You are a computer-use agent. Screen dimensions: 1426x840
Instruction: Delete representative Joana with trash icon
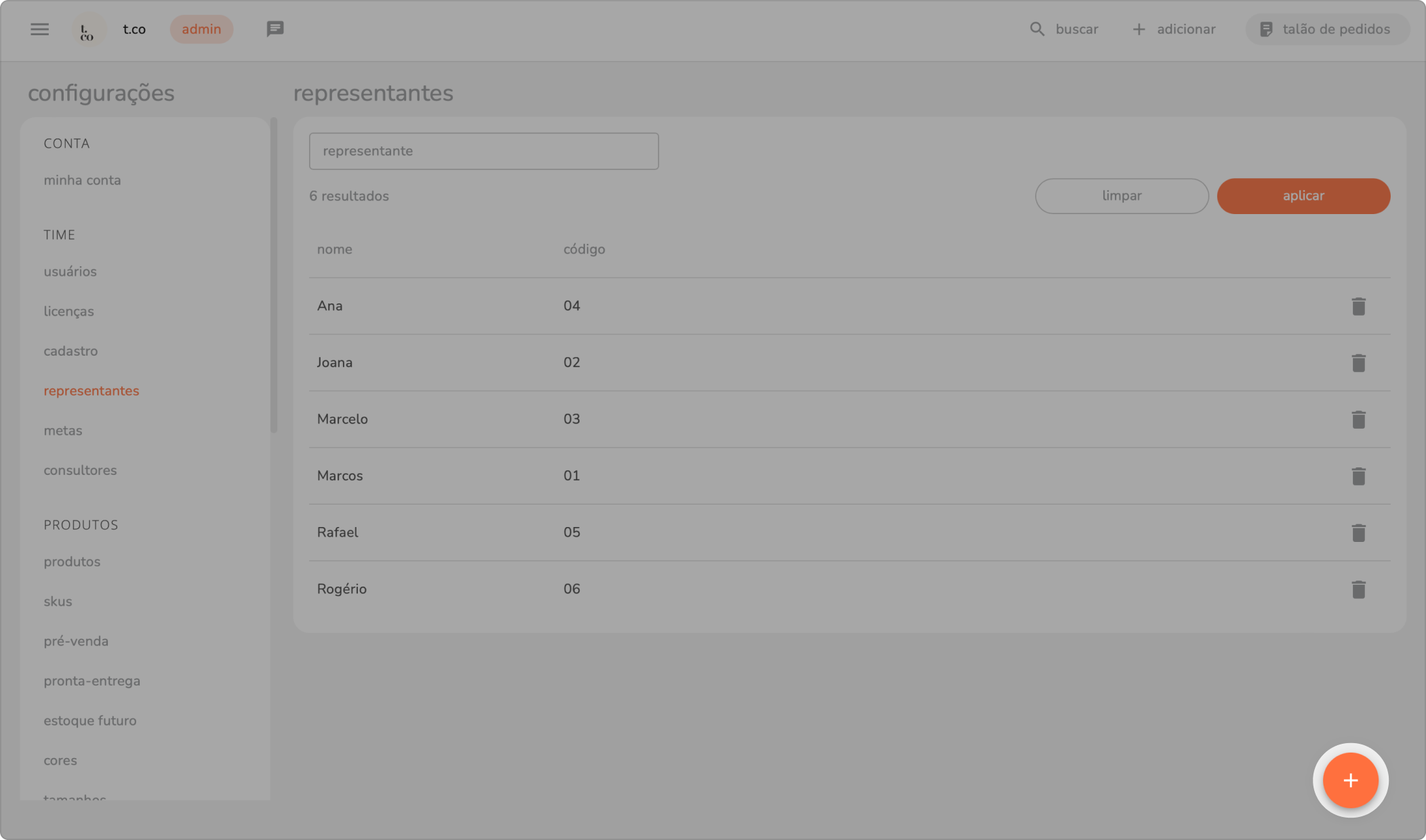click(x=1358, y=363)
